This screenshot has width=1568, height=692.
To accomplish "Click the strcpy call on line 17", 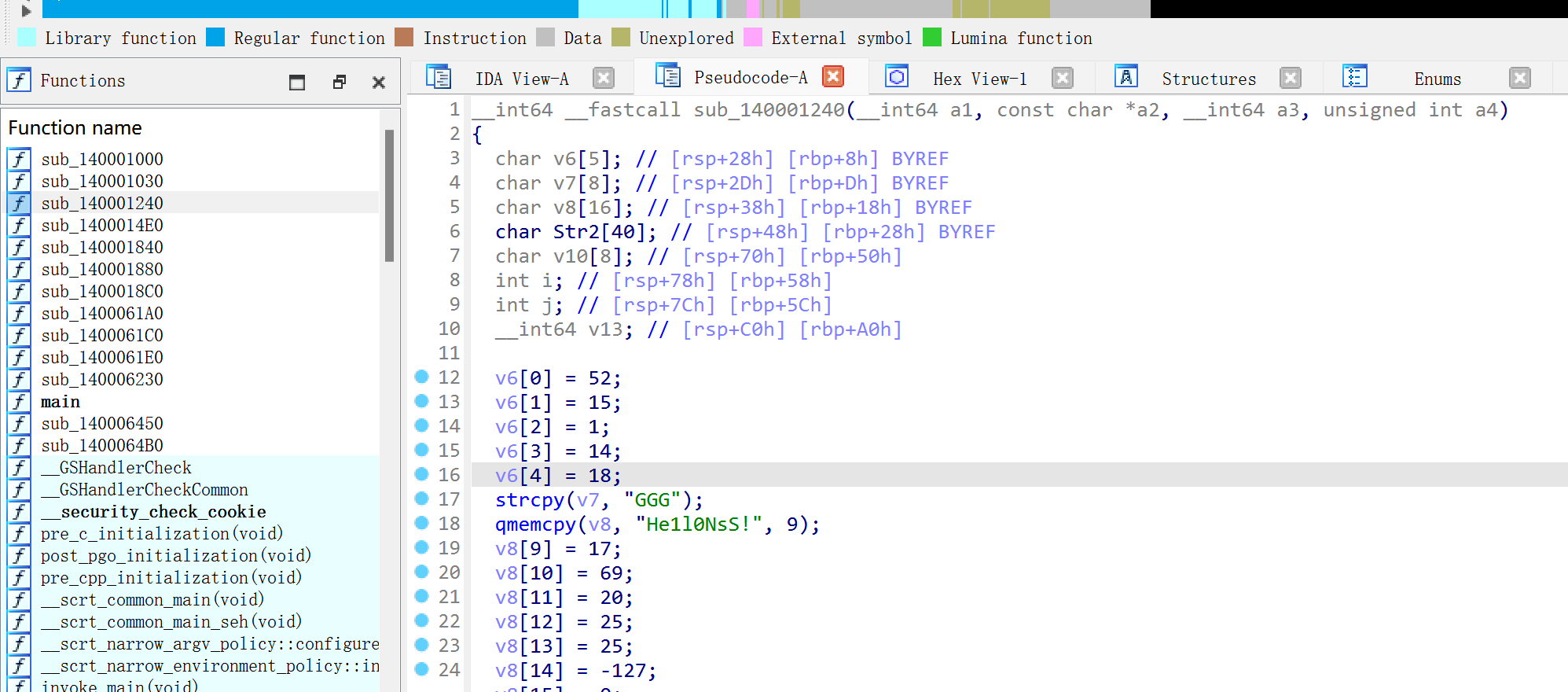I will [530, 500].
